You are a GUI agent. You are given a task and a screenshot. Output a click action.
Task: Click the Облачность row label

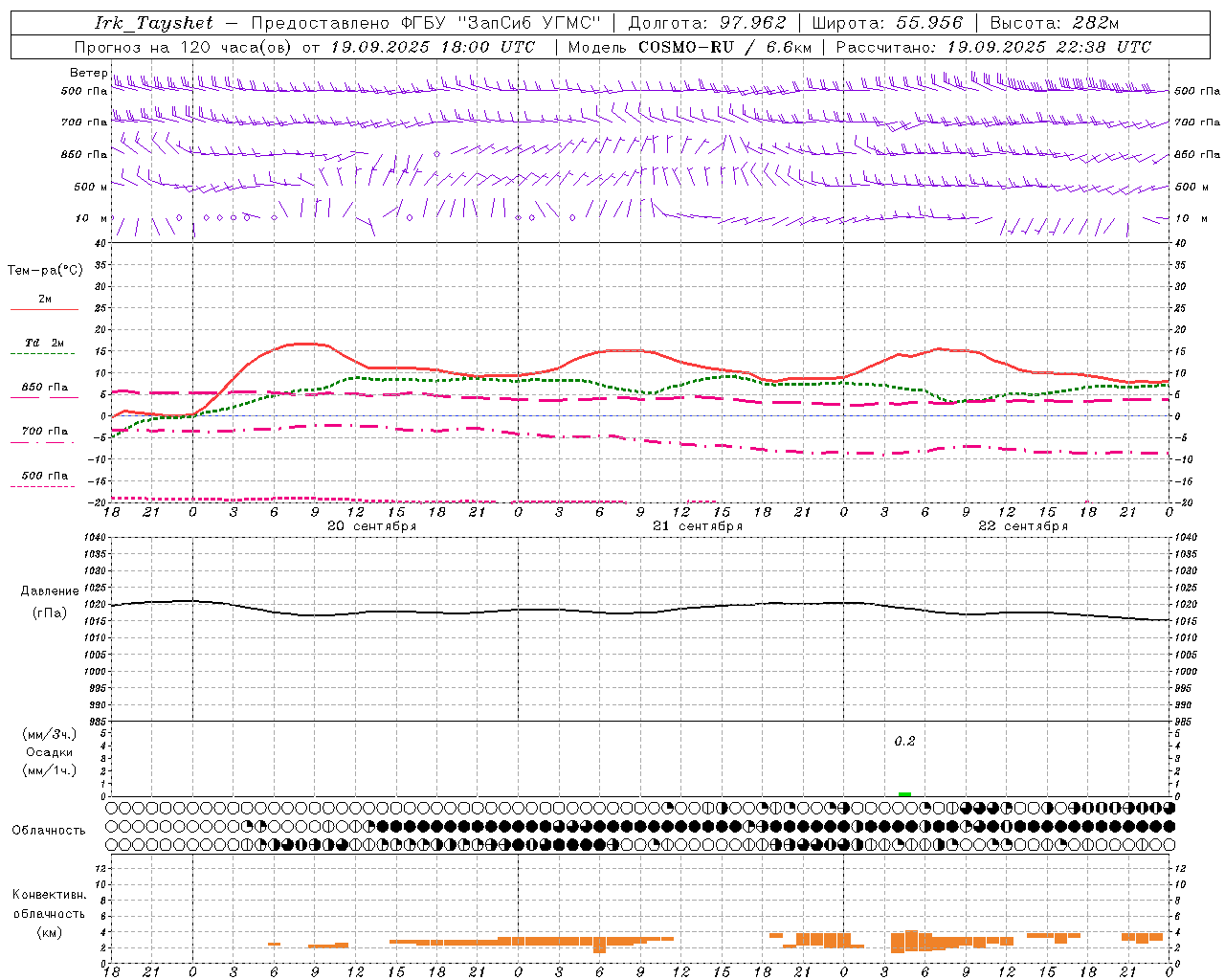click(x=49, y=831)
